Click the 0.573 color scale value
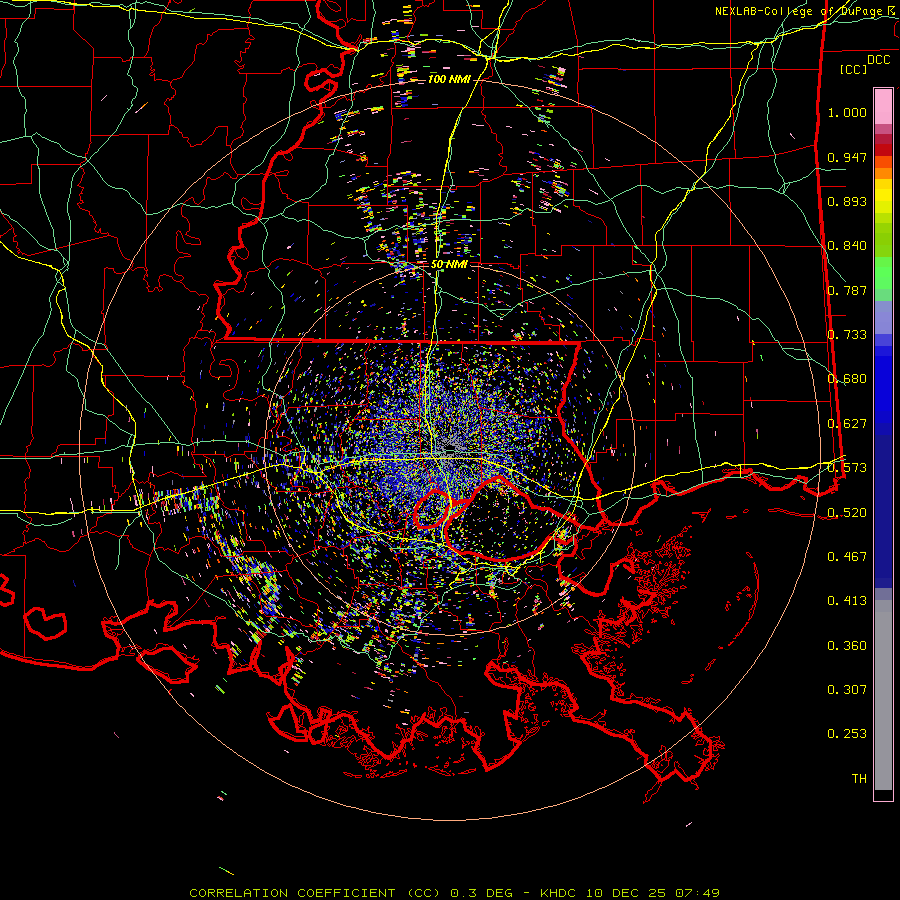This screenshot has width=900, height=900. 847,468
